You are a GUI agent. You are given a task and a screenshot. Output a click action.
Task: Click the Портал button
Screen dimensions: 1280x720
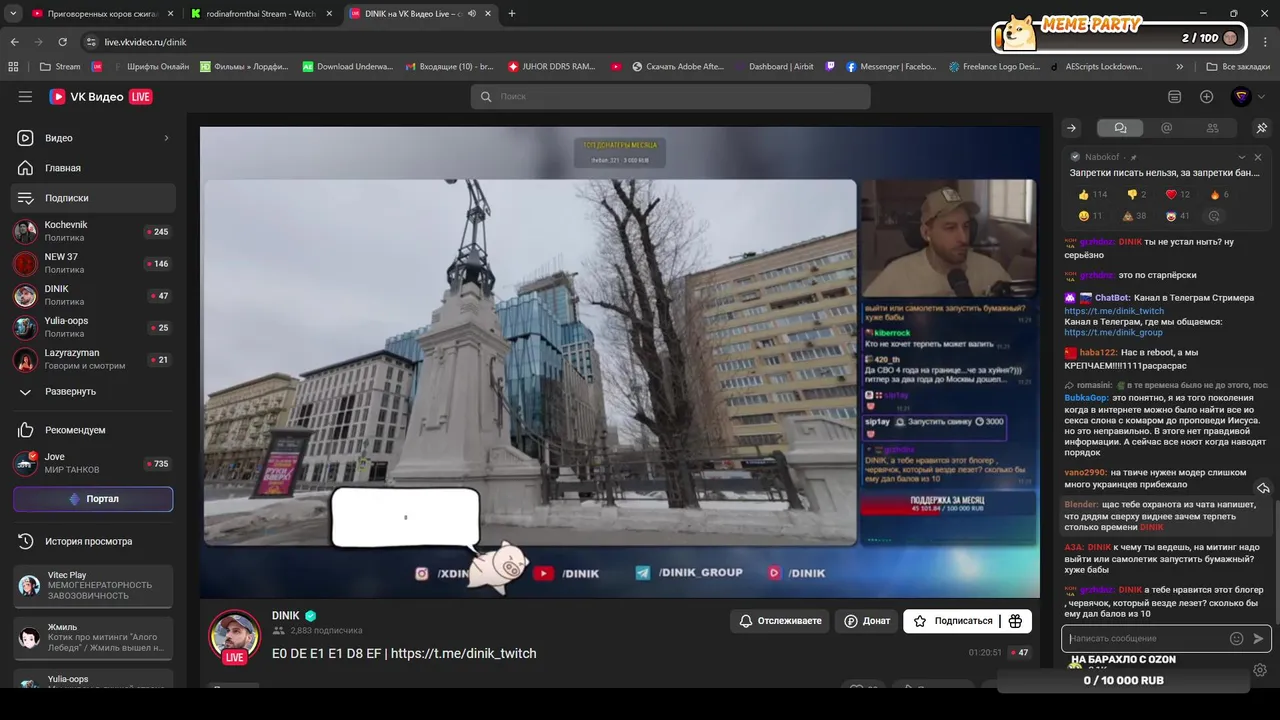click(93, 499)
